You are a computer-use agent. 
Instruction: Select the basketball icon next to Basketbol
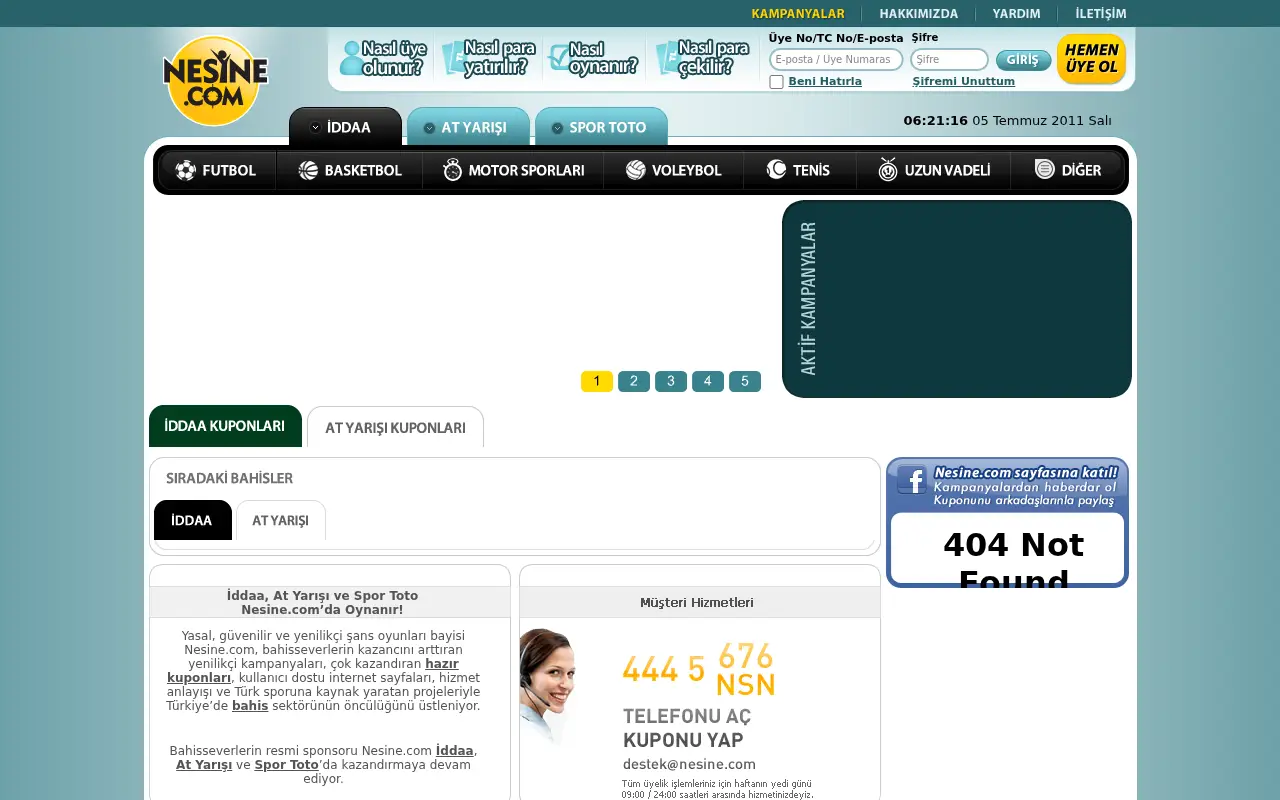[x=308, y=171]
